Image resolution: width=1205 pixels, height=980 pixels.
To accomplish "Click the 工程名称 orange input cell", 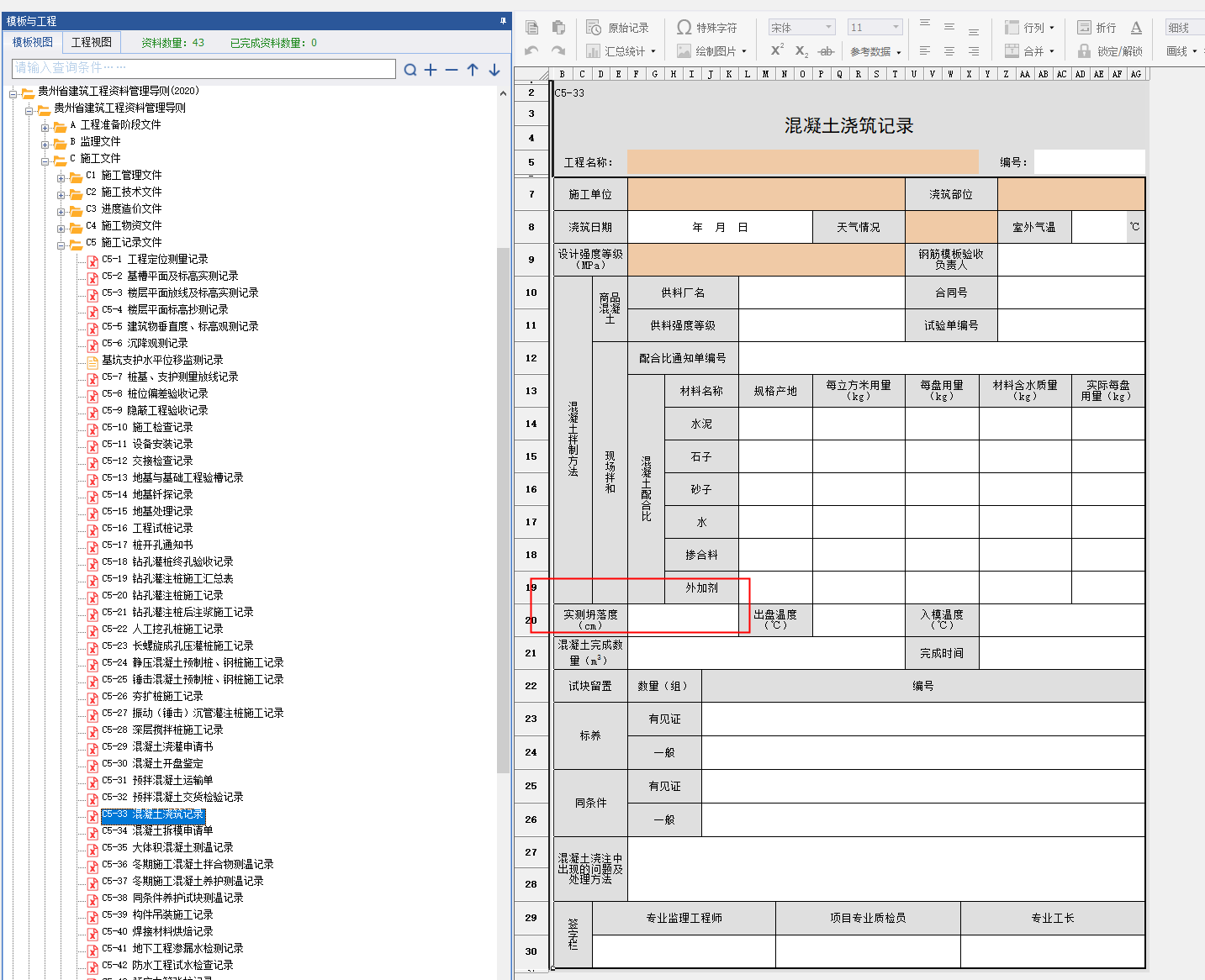I will [802, 162].
